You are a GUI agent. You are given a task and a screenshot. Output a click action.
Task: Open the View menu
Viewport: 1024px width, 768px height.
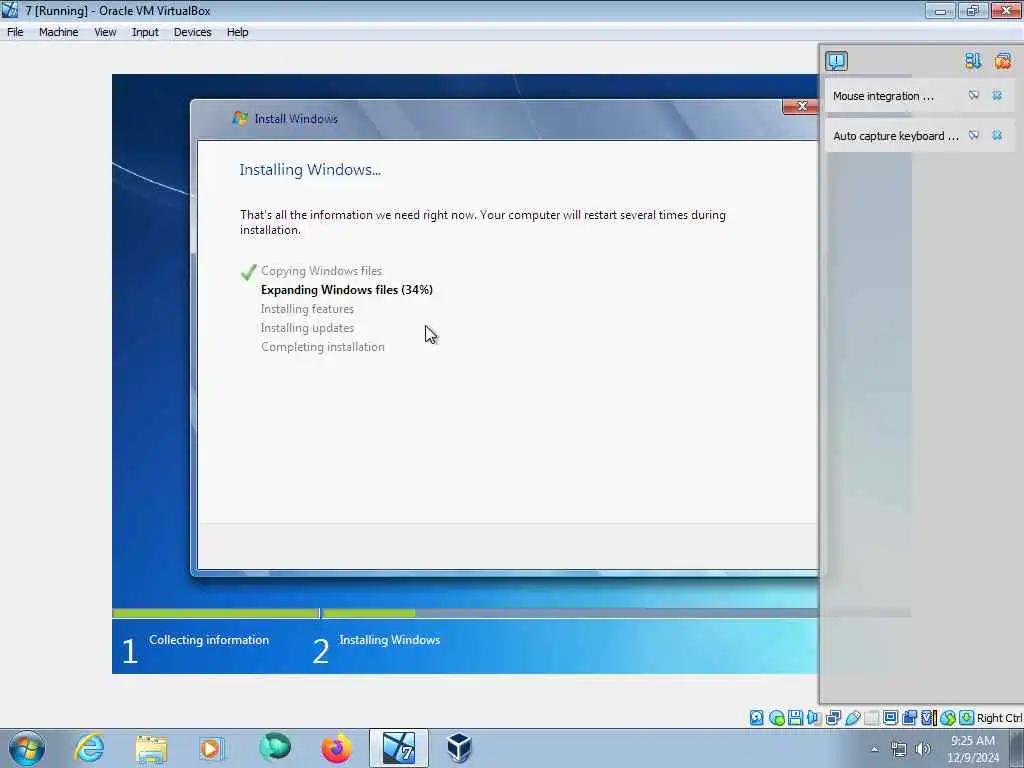(x=104, y=32)
